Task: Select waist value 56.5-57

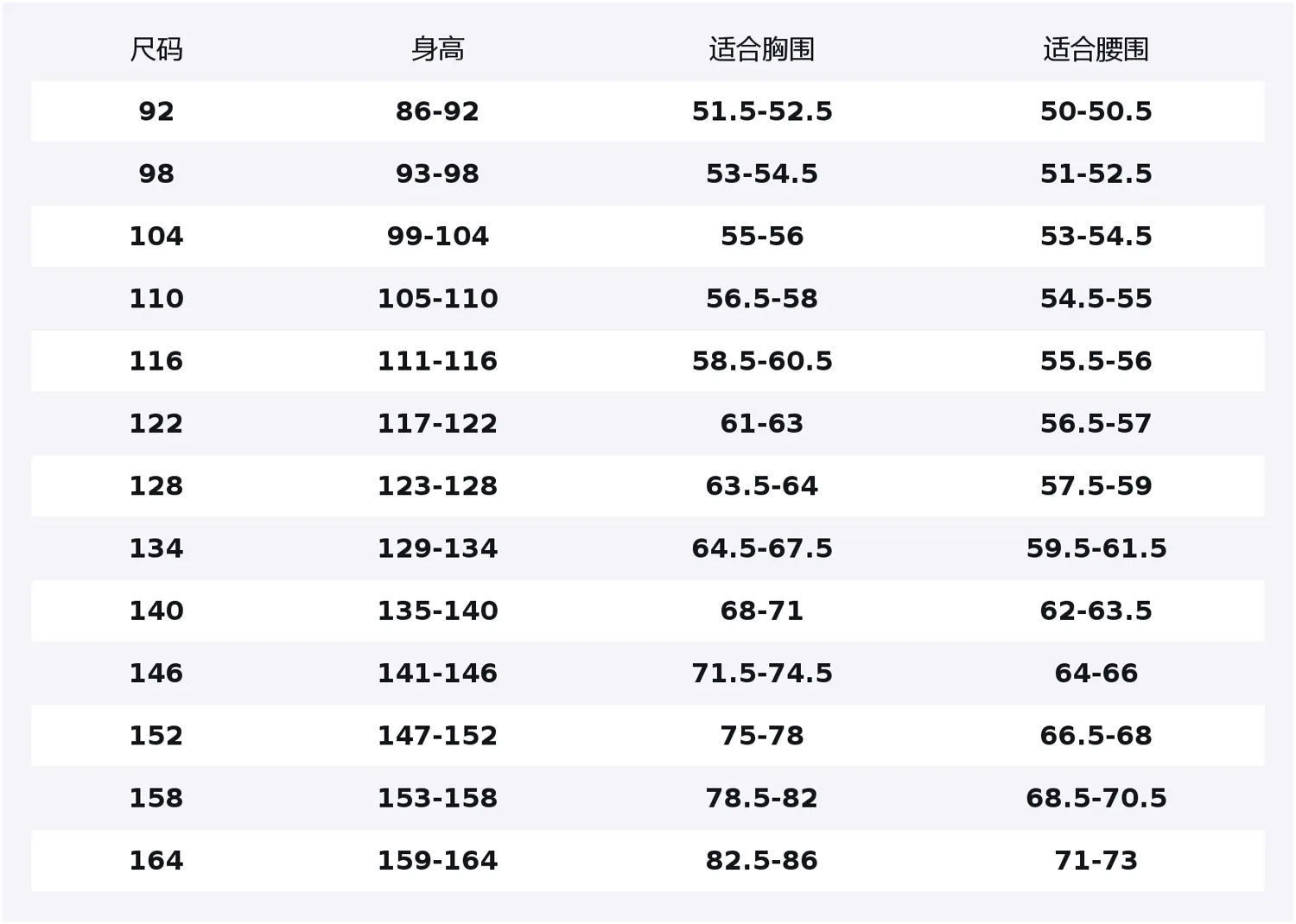Action: tap(1096, 424)
